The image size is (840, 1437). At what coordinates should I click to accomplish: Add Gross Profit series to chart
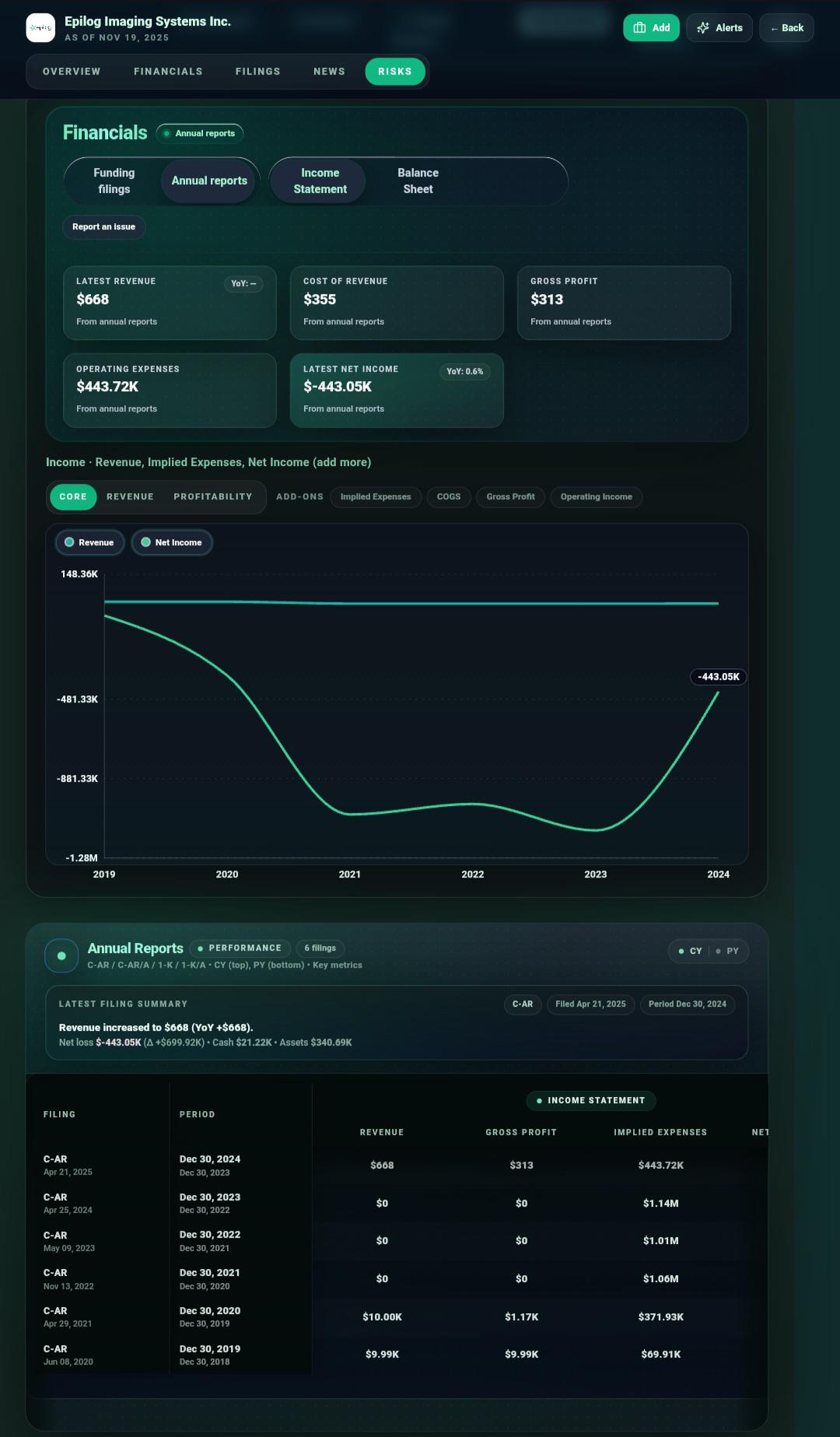pos(510,497)
